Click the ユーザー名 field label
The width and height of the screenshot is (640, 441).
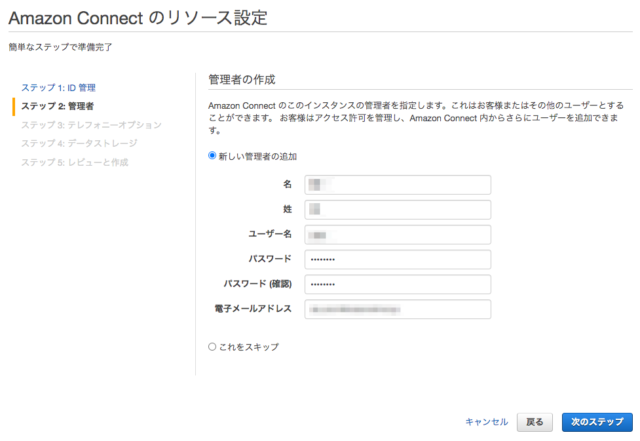(x=270, y=234)
